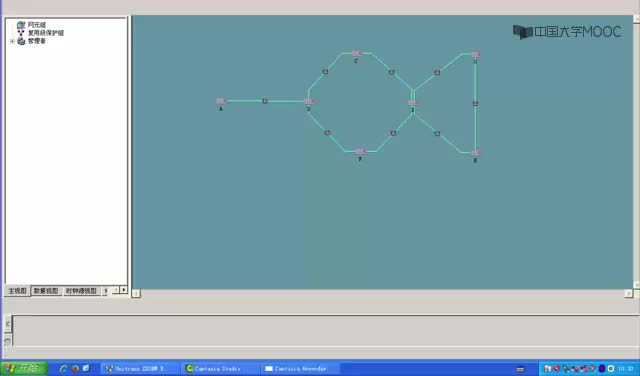The height and width of the screenshot is (376, 640).
Task: Open the Windows 开始 start button
Action: pyautogui.click(x=24, y=368)
